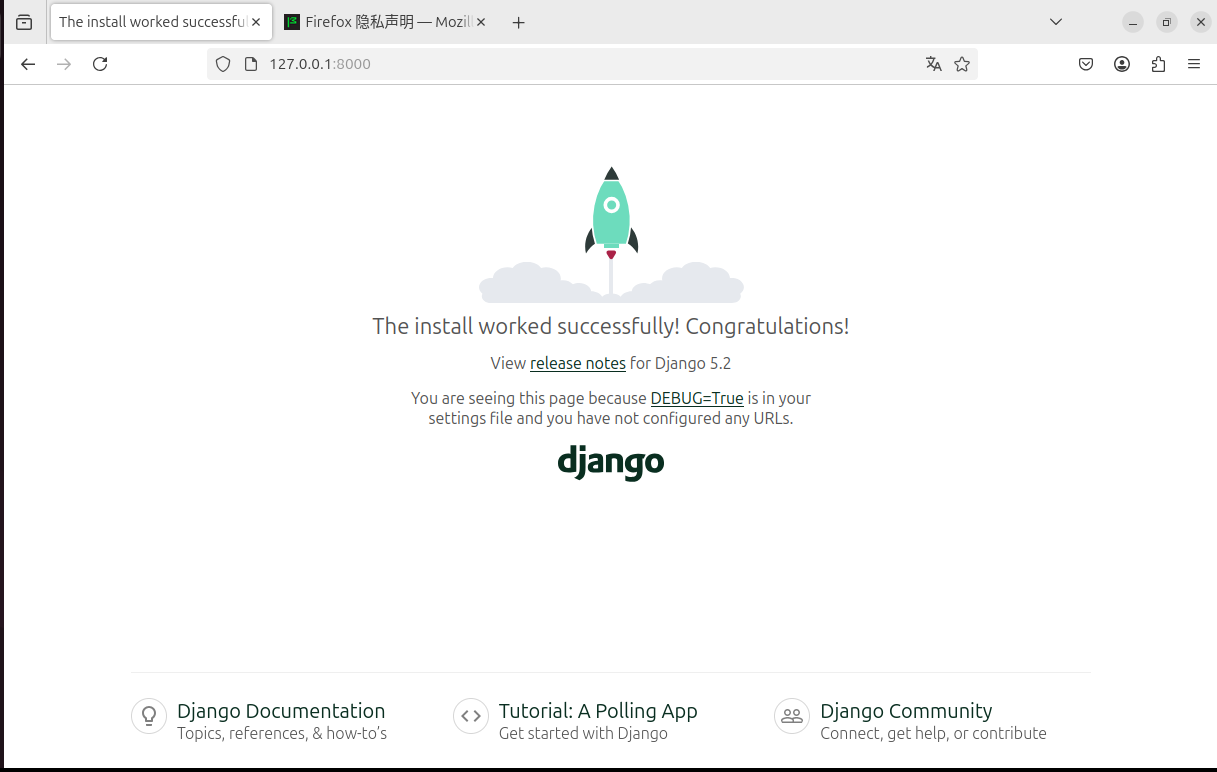Show site information page icon
The height and width of the screenshot is (772, 1217).
251,64
